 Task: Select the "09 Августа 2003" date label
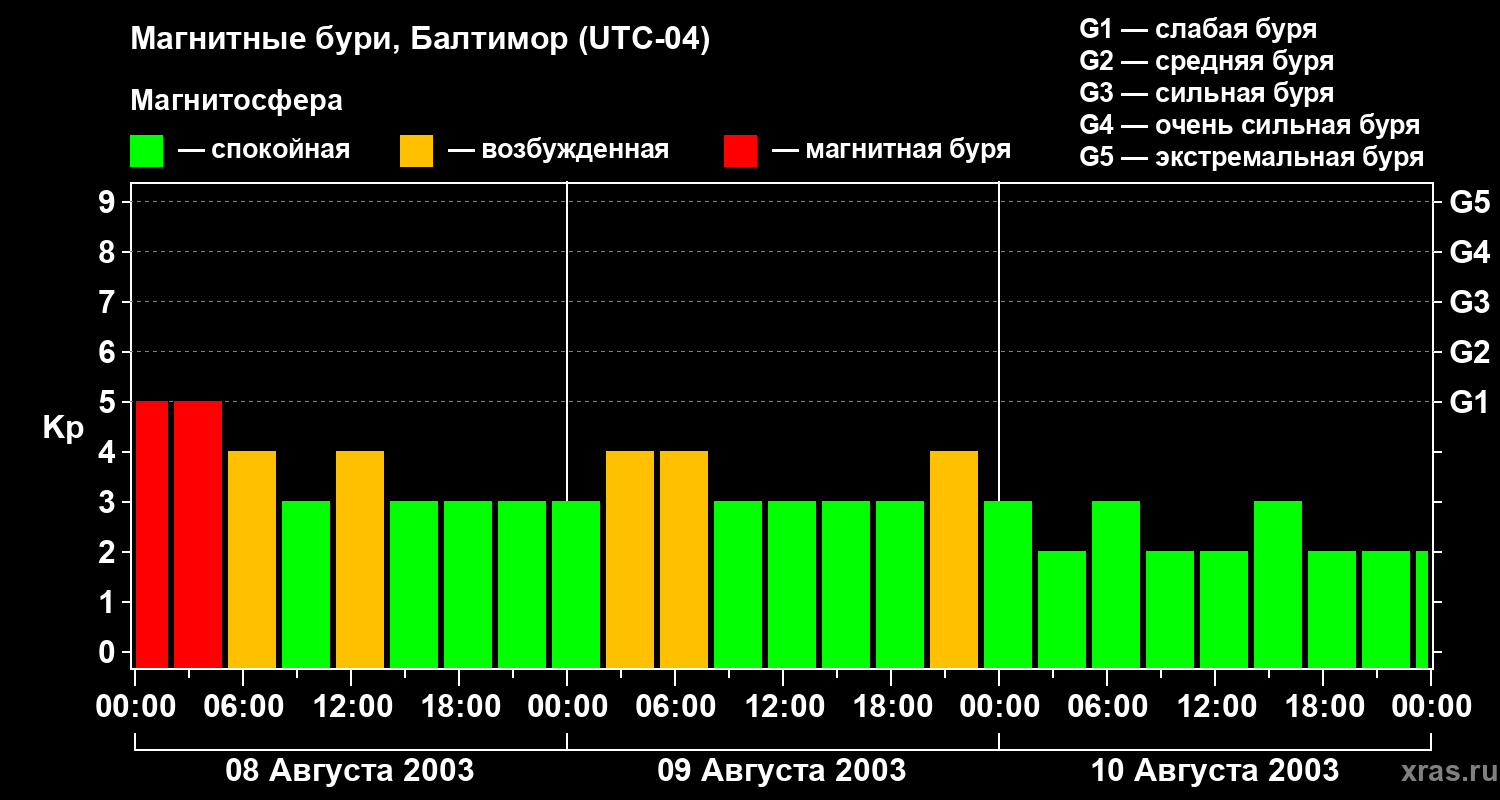pos(781,771)
